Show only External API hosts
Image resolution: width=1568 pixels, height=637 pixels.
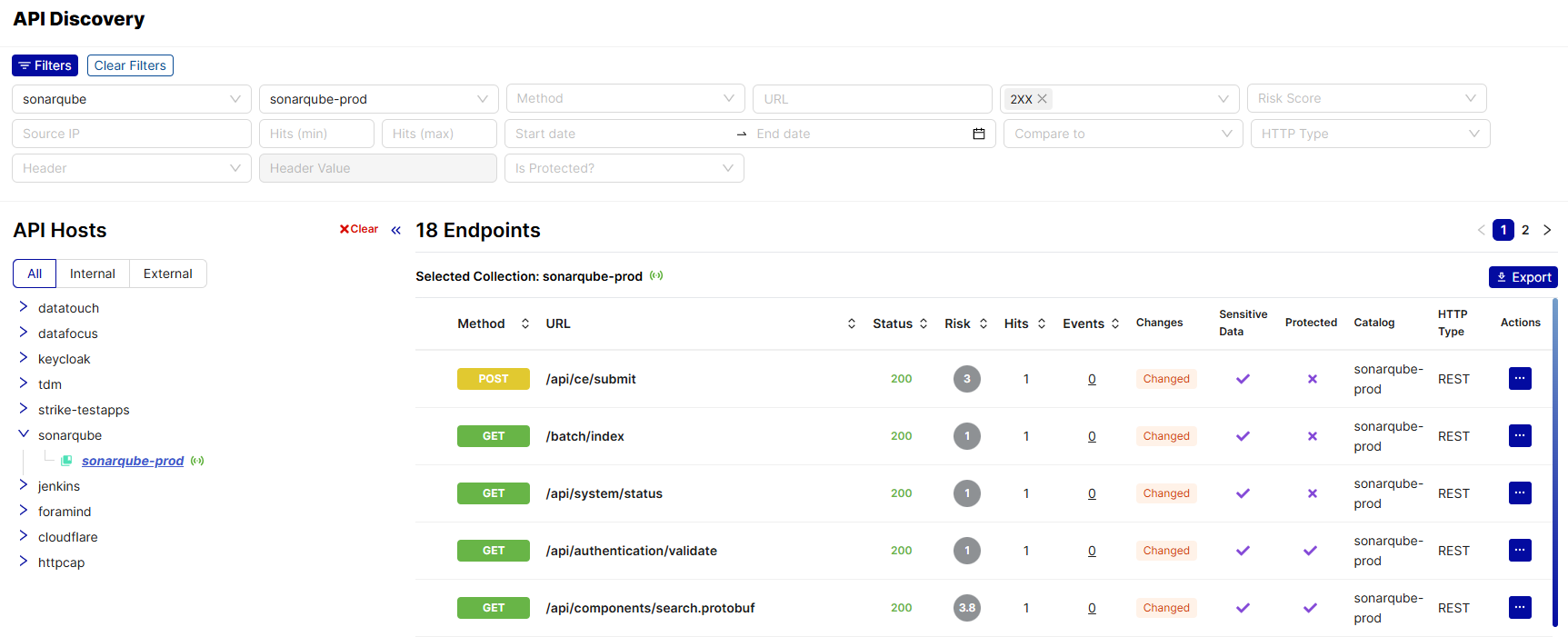[x=167, y=274]
